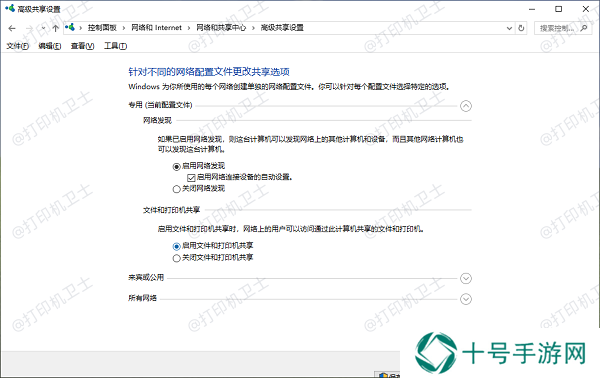Screen dimensions: 600x378
Task: Select 关闭网络发现 radio button
Action: tap(176, 189)
